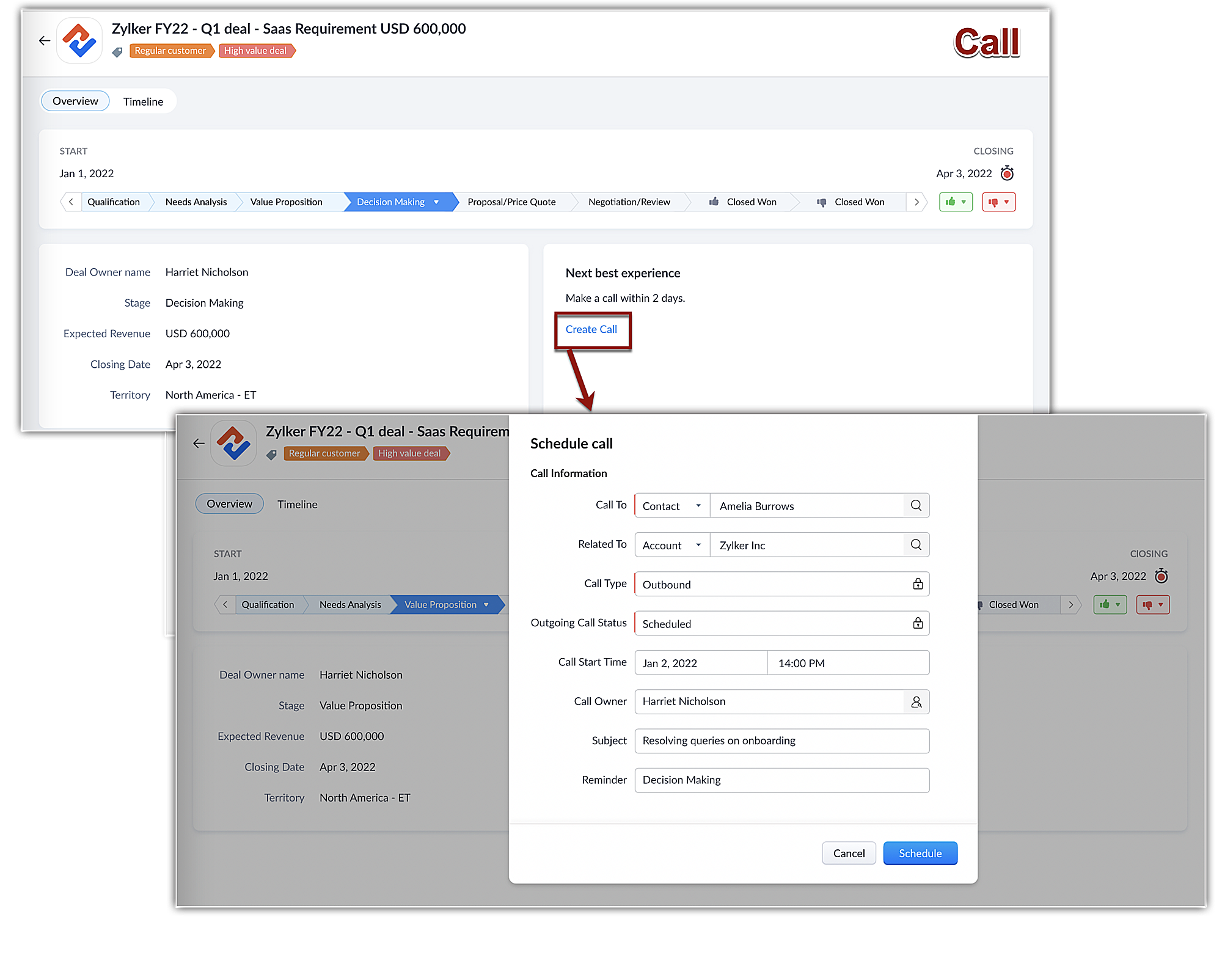Viewport: 1222px width, 980px height.
Task: Click the Subject input field
Action: tap(781, 741)
